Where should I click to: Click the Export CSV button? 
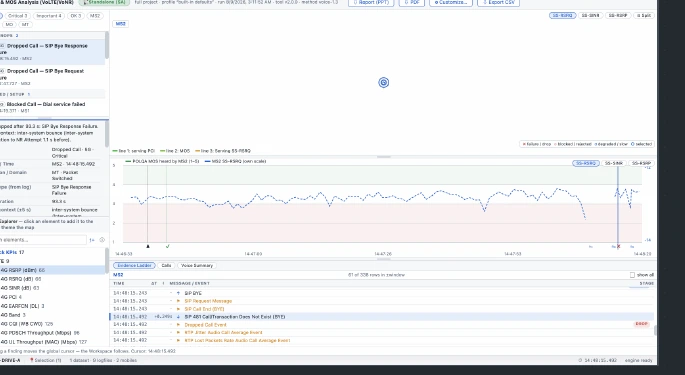pos(498,3)
